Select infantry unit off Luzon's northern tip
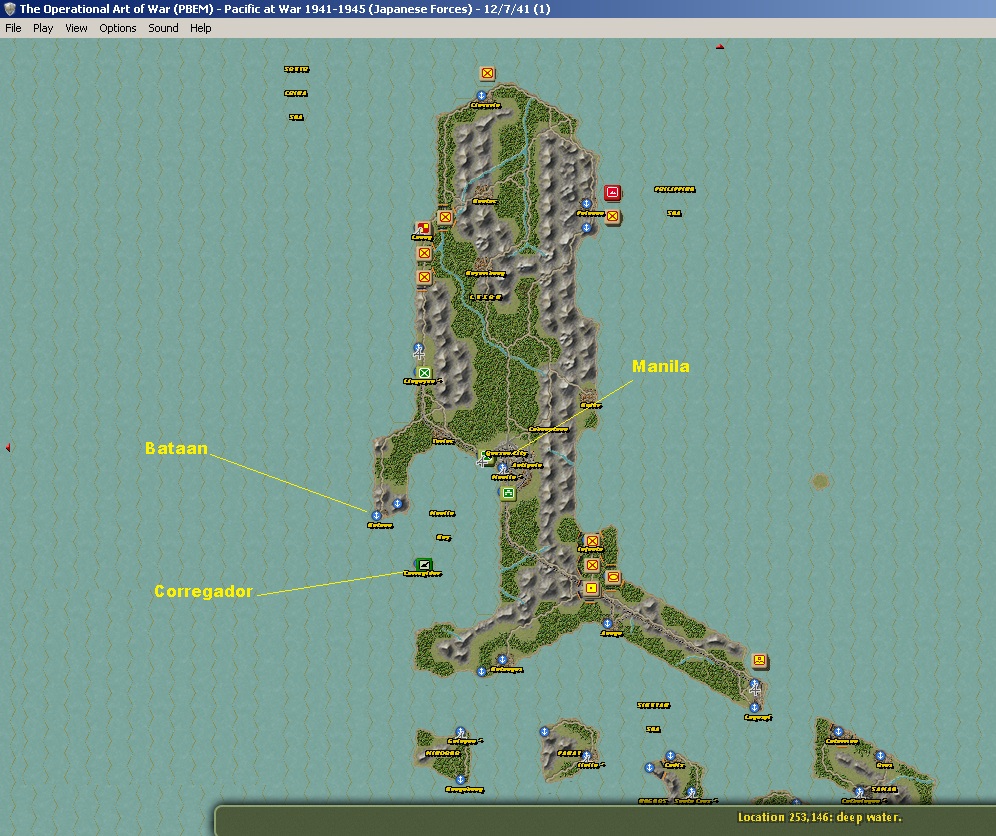This screenshot has width=996, height=836. (487, 74)
